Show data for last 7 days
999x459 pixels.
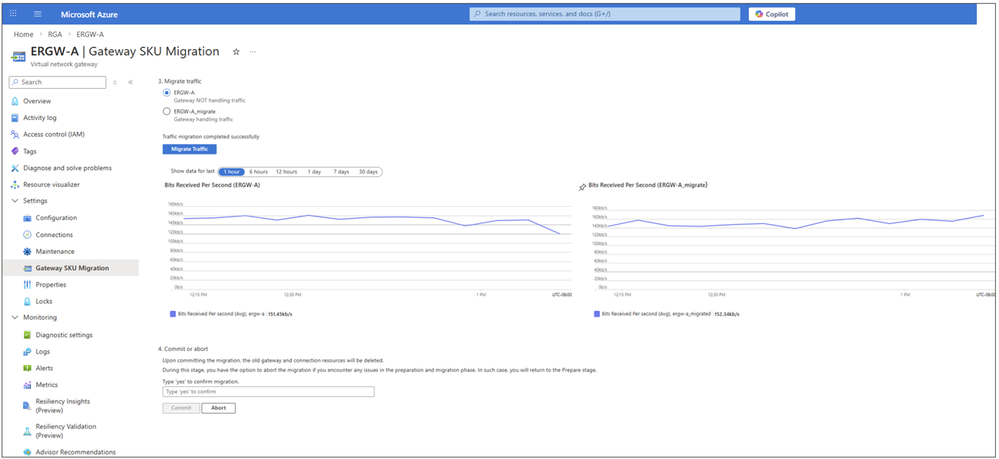(x=341, y=172)
